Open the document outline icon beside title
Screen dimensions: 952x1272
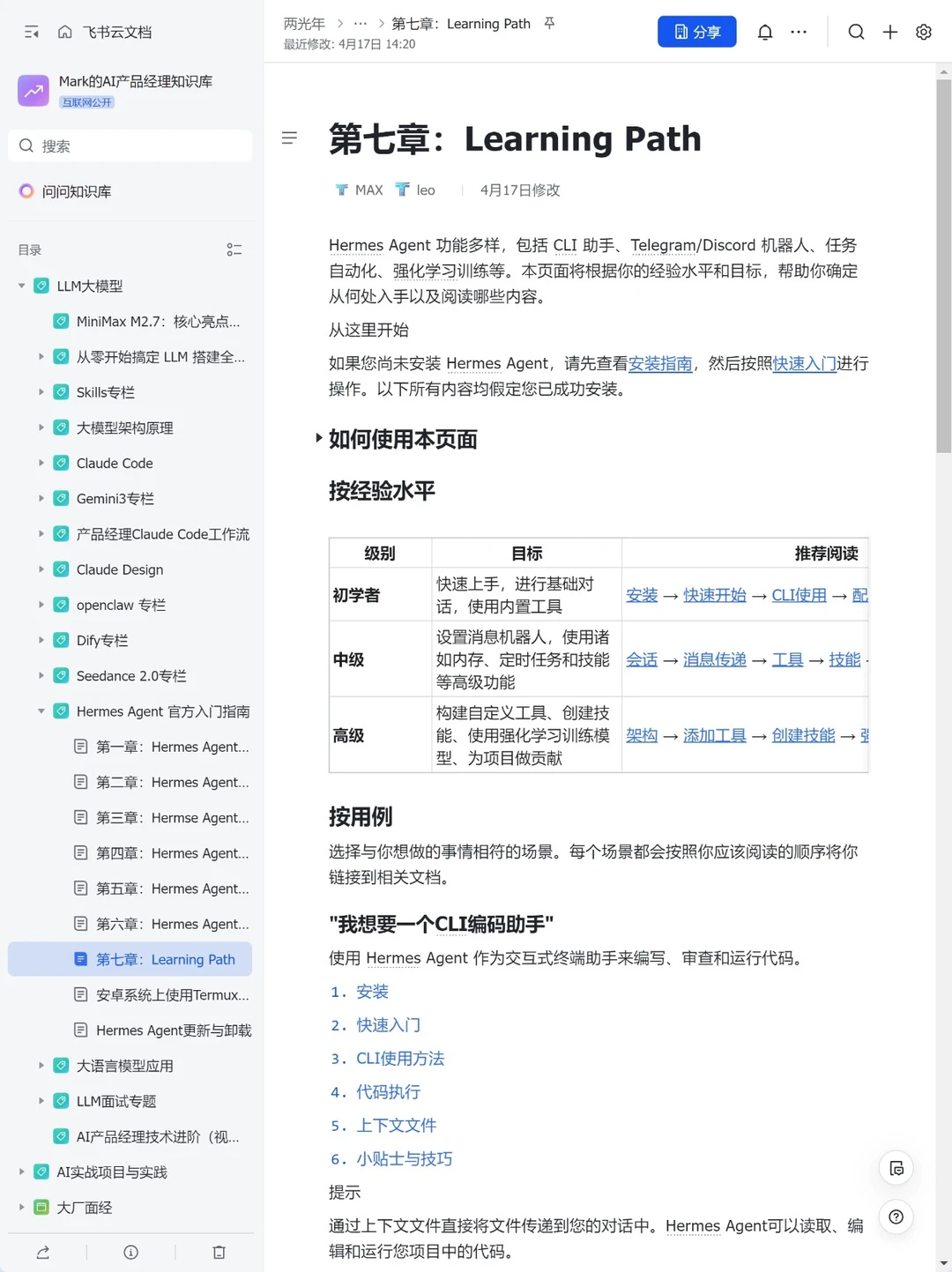(289, 138)
